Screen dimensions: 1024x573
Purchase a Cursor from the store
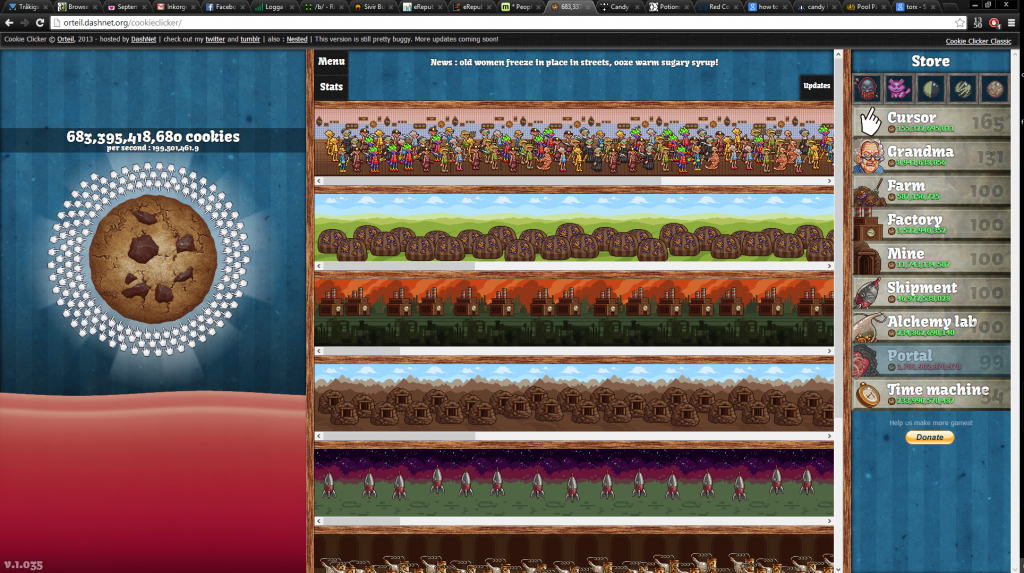click(931, 122)
